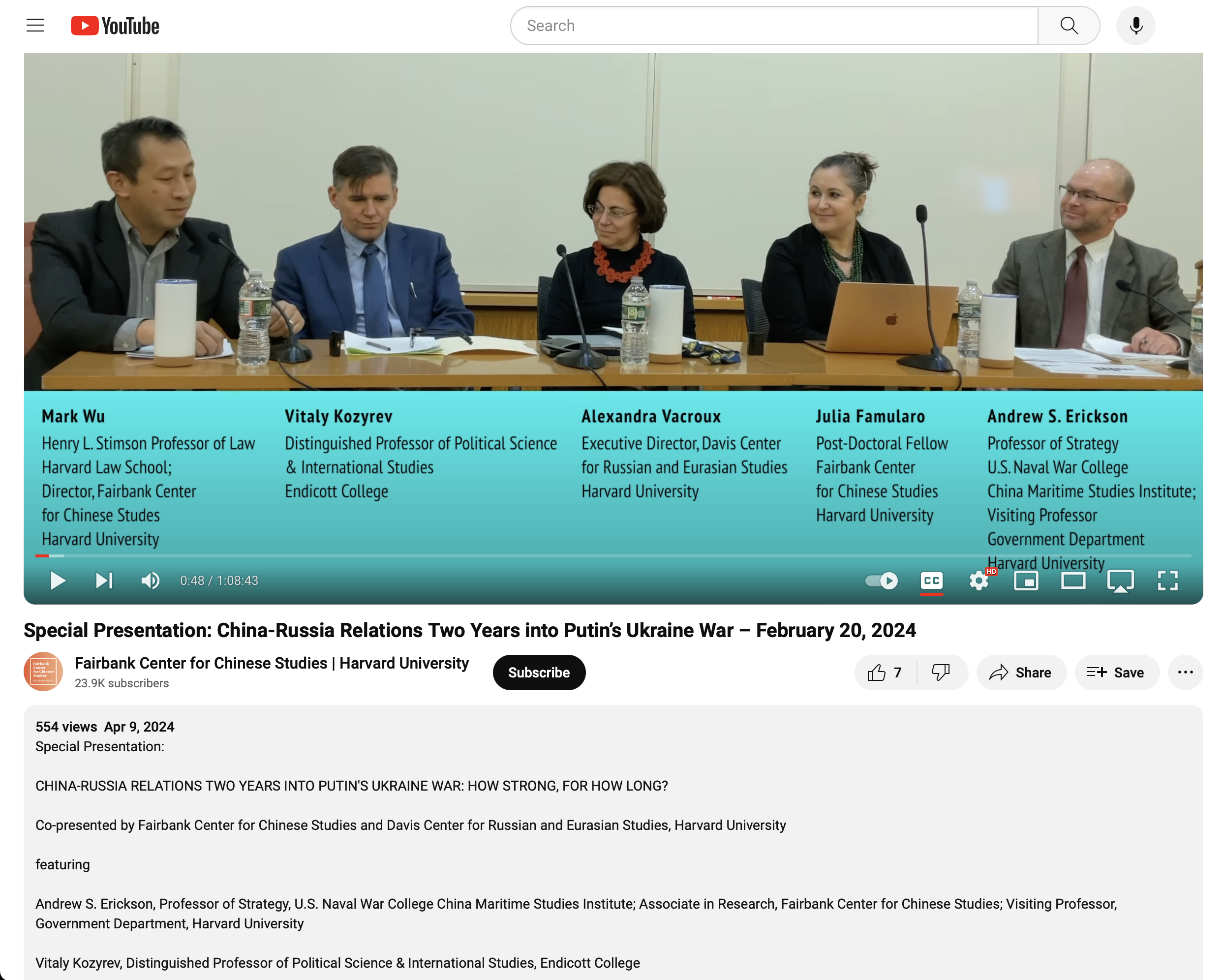This screenshot has width=1224, height=980.
Task: Enable miniplayer mode
Action: tap(1026, 581)
